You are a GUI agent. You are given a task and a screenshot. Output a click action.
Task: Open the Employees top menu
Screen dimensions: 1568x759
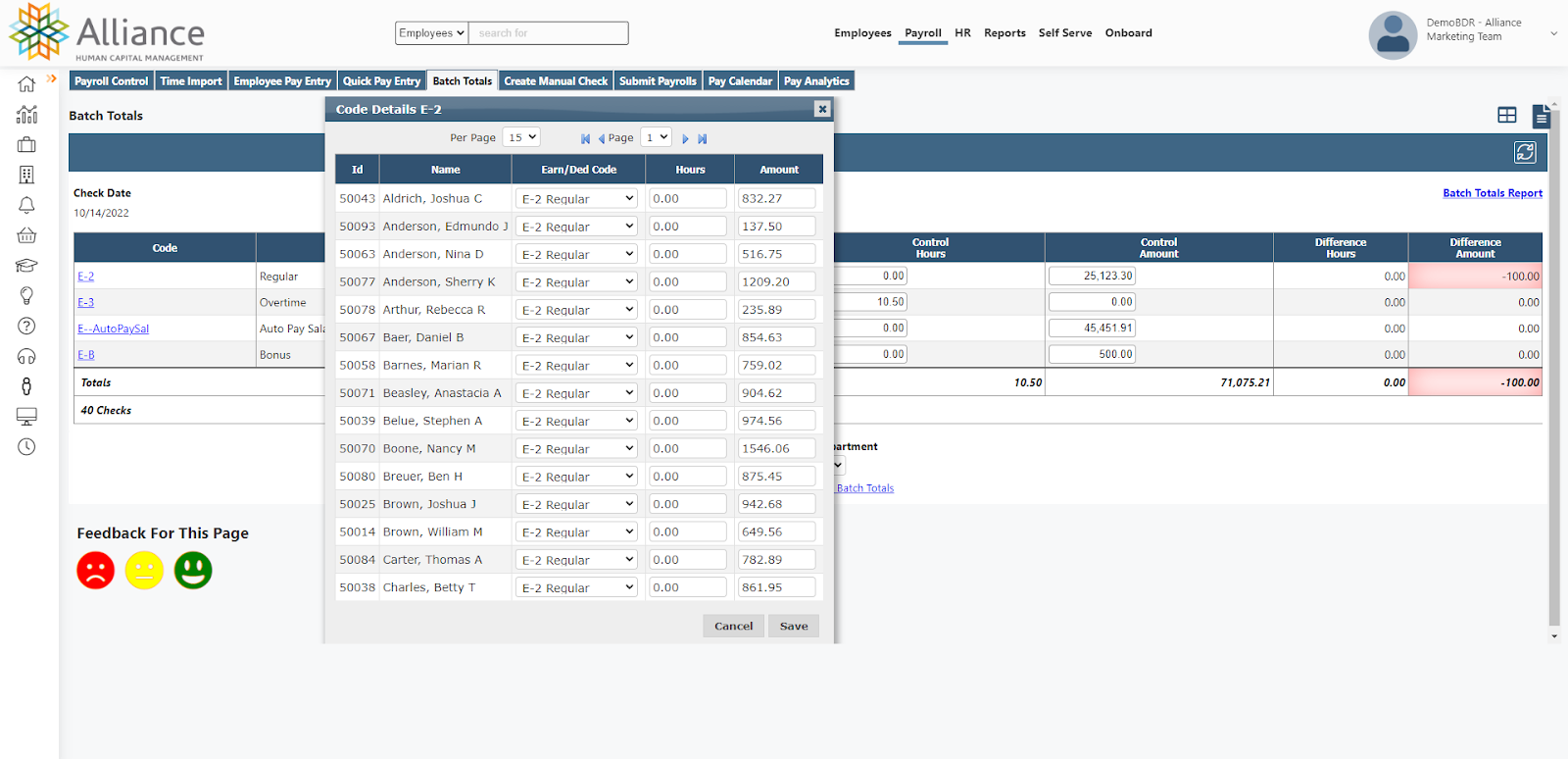point(862,33)
